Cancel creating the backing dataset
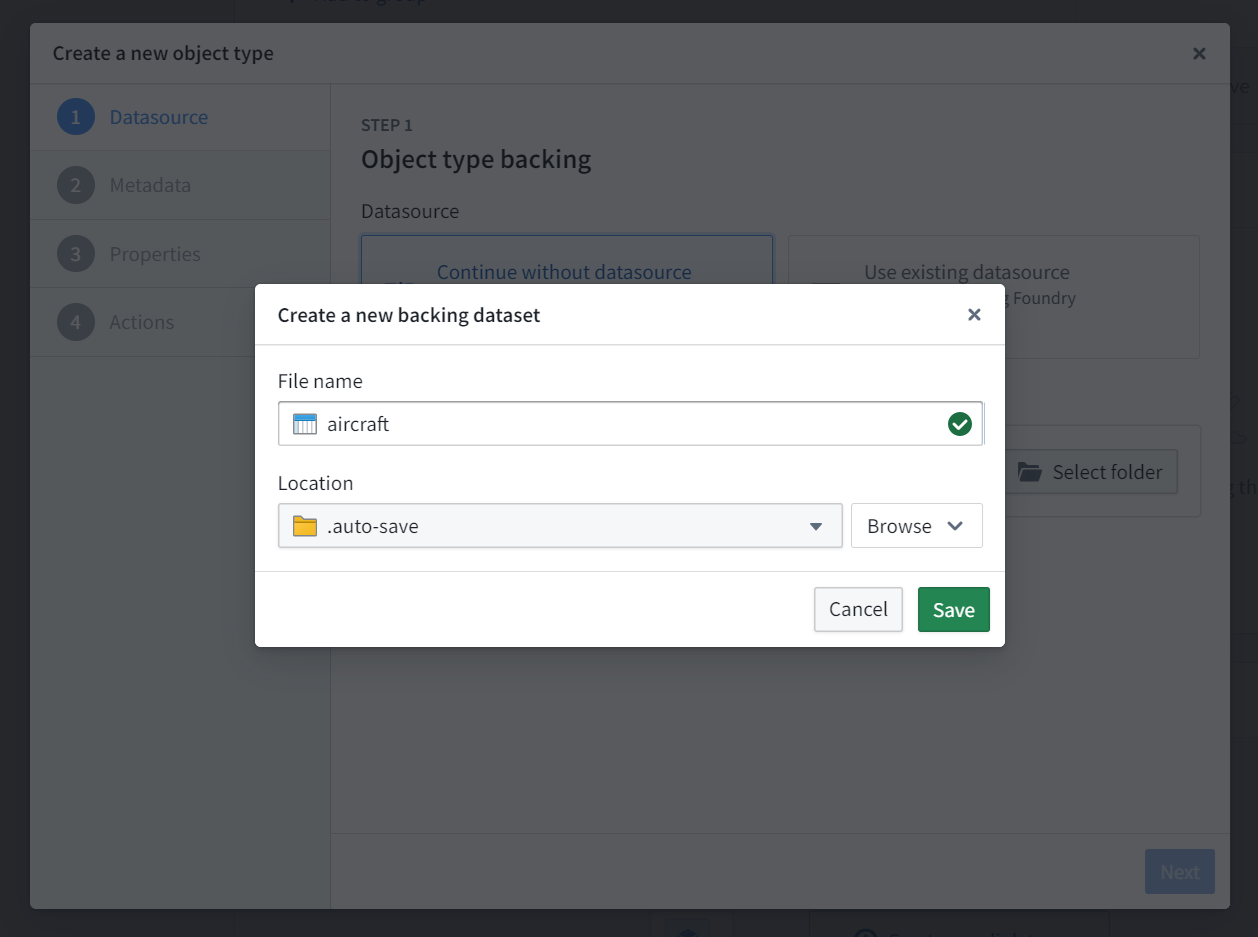1258x937 pixels. 858,609
